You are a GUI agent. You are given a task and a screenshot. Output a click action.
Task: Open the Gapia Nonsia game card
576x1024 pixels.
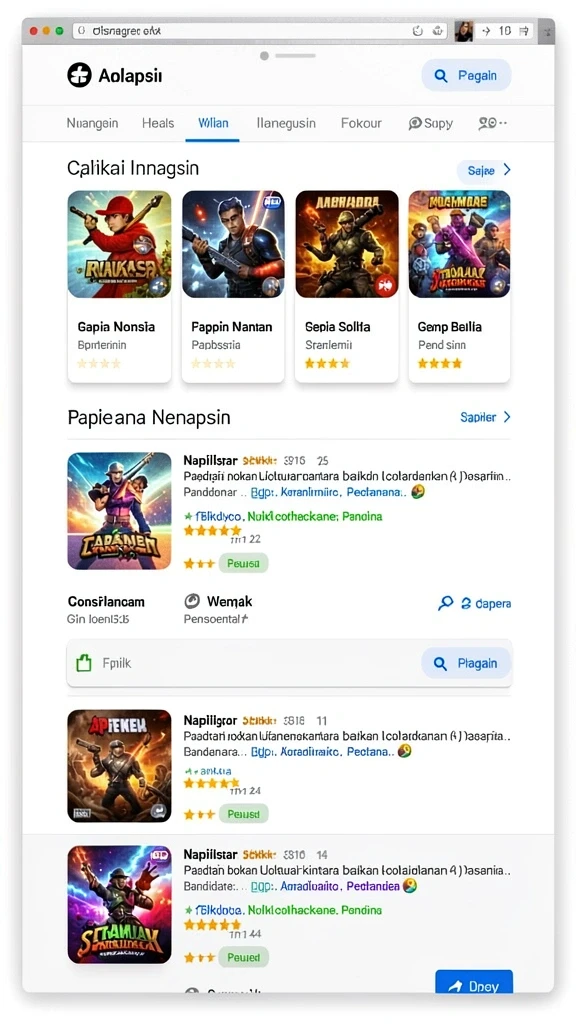point(120,286)
